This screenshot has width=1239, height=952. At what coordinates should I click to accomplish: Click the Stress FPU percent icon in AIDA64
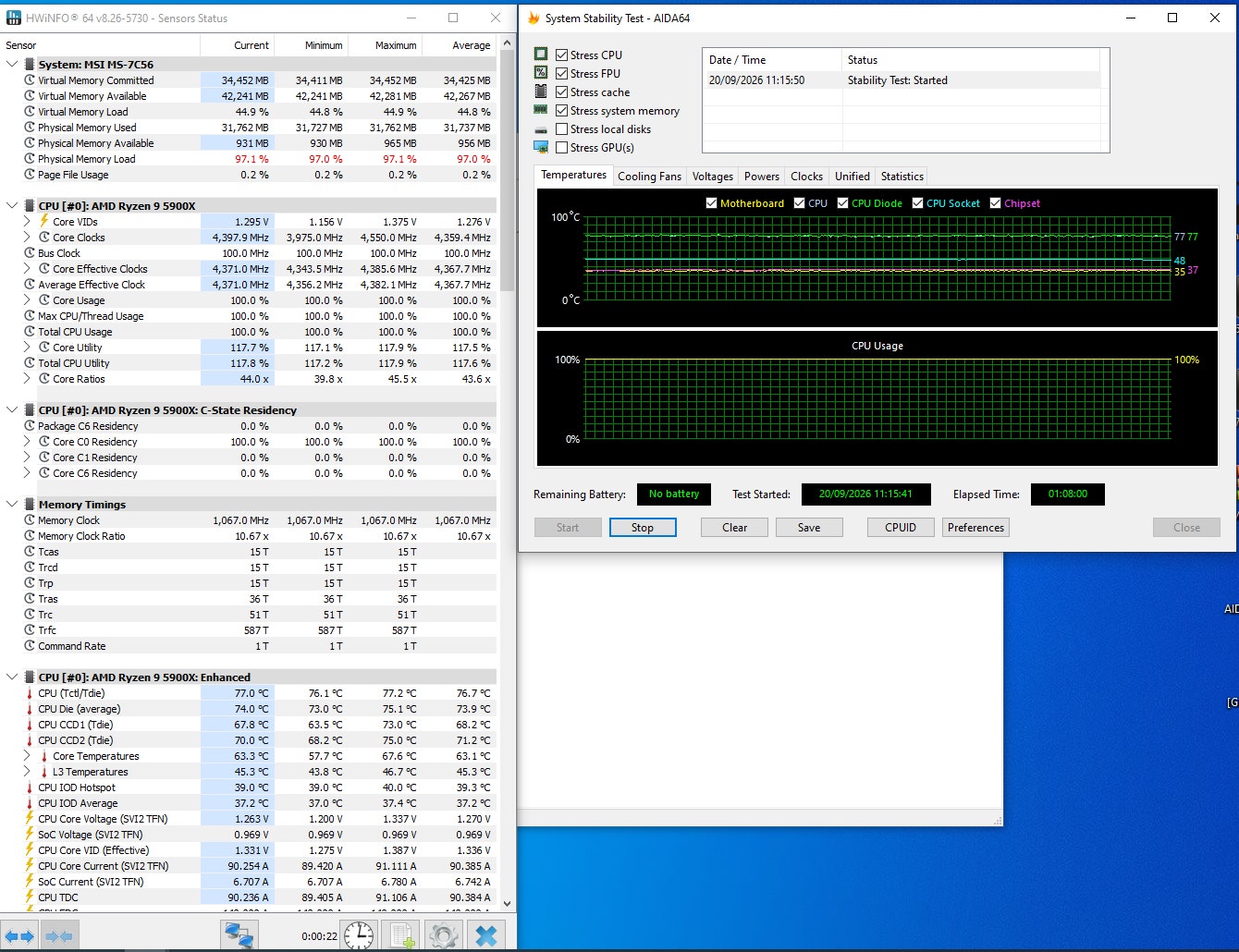pos(541,73)
